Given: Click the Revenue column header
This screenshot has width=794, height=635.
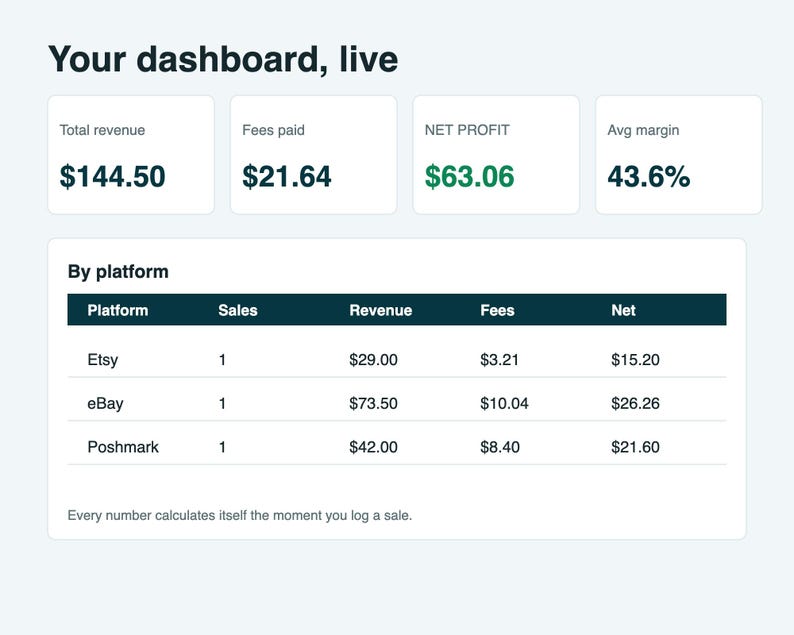Looking at the screenshot, I should click(x=380, y=310).
